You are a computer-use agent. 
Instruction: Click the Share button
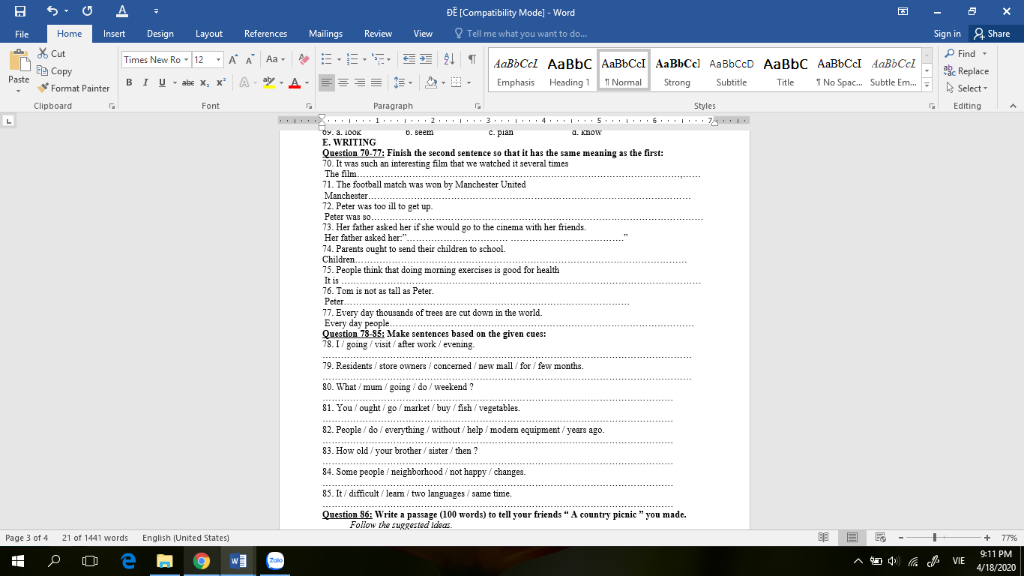pos(991,34)
